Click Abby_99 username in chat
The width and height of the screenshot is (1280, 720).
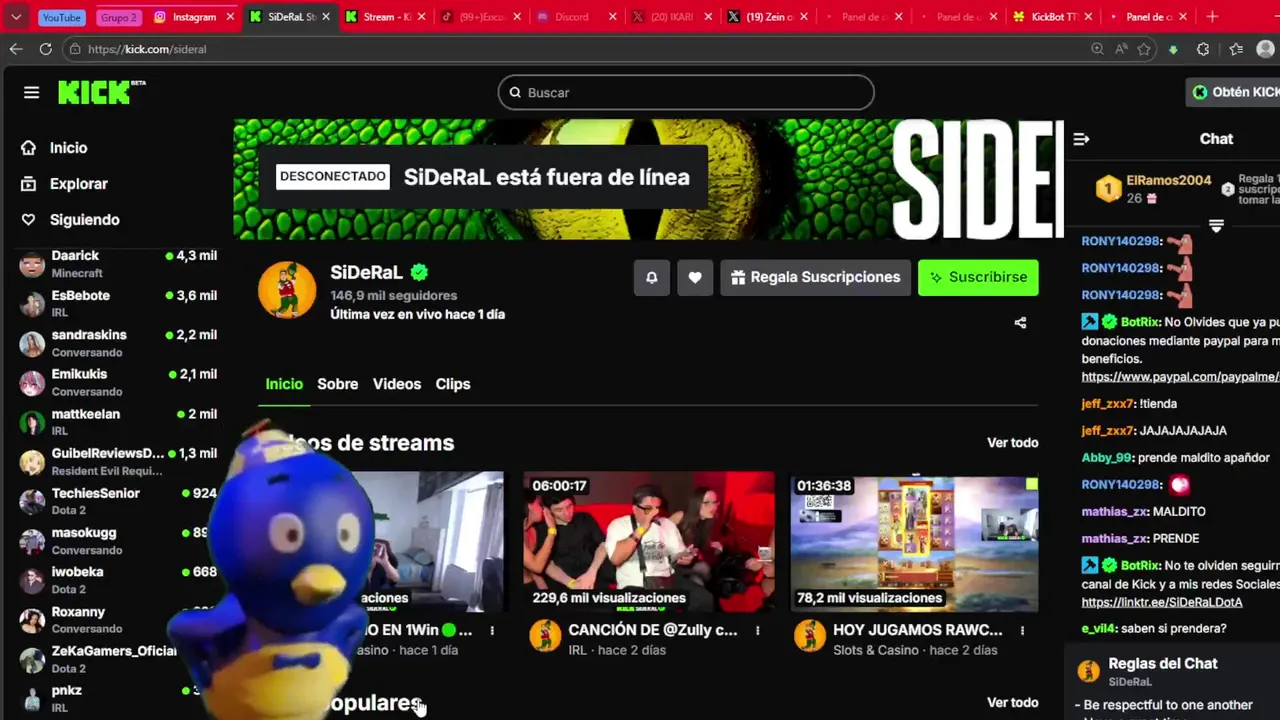[1106, 458]
